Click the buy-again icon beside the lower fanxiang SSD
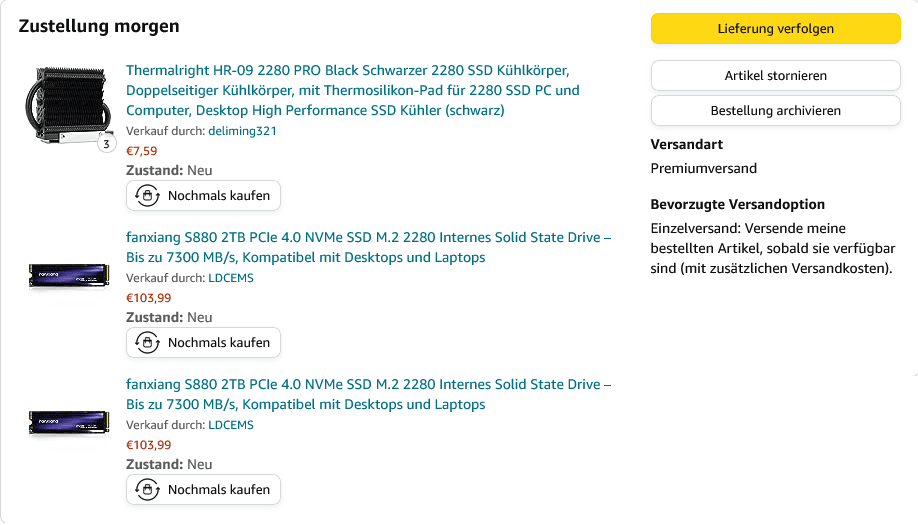 click(147, 490)
